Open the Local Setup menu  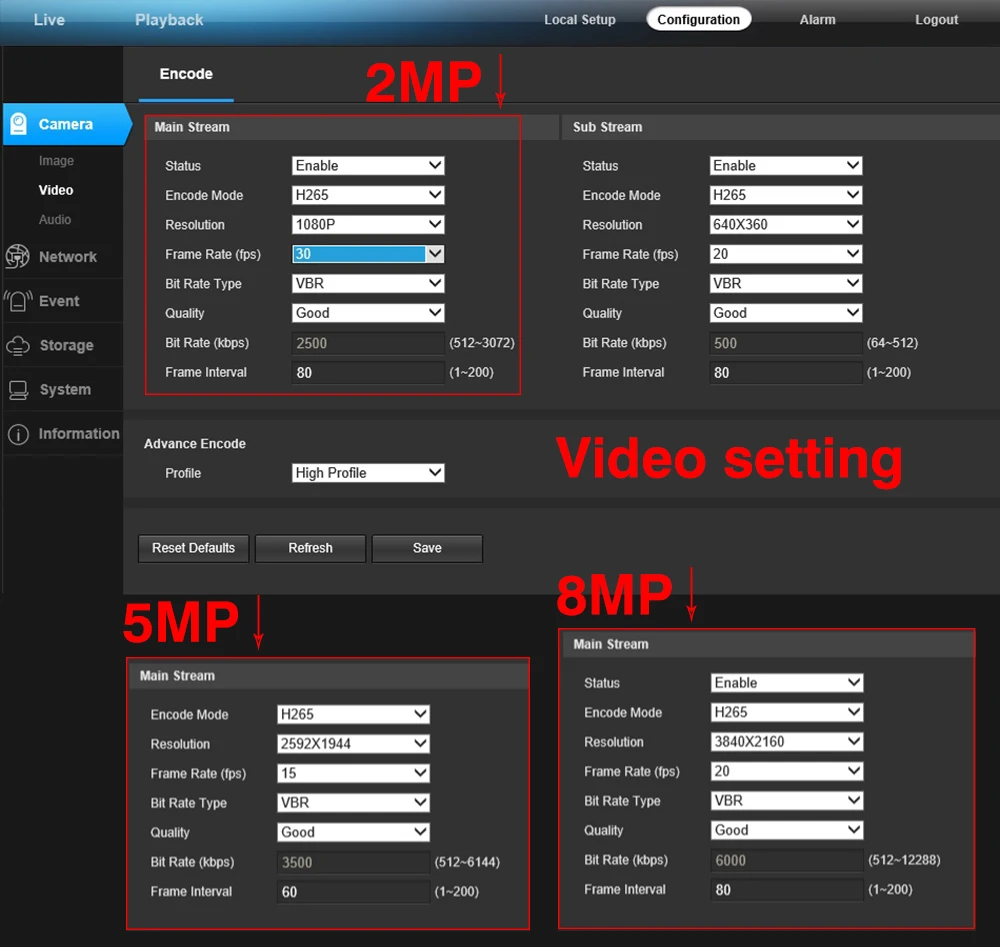(x=580, y=20)
